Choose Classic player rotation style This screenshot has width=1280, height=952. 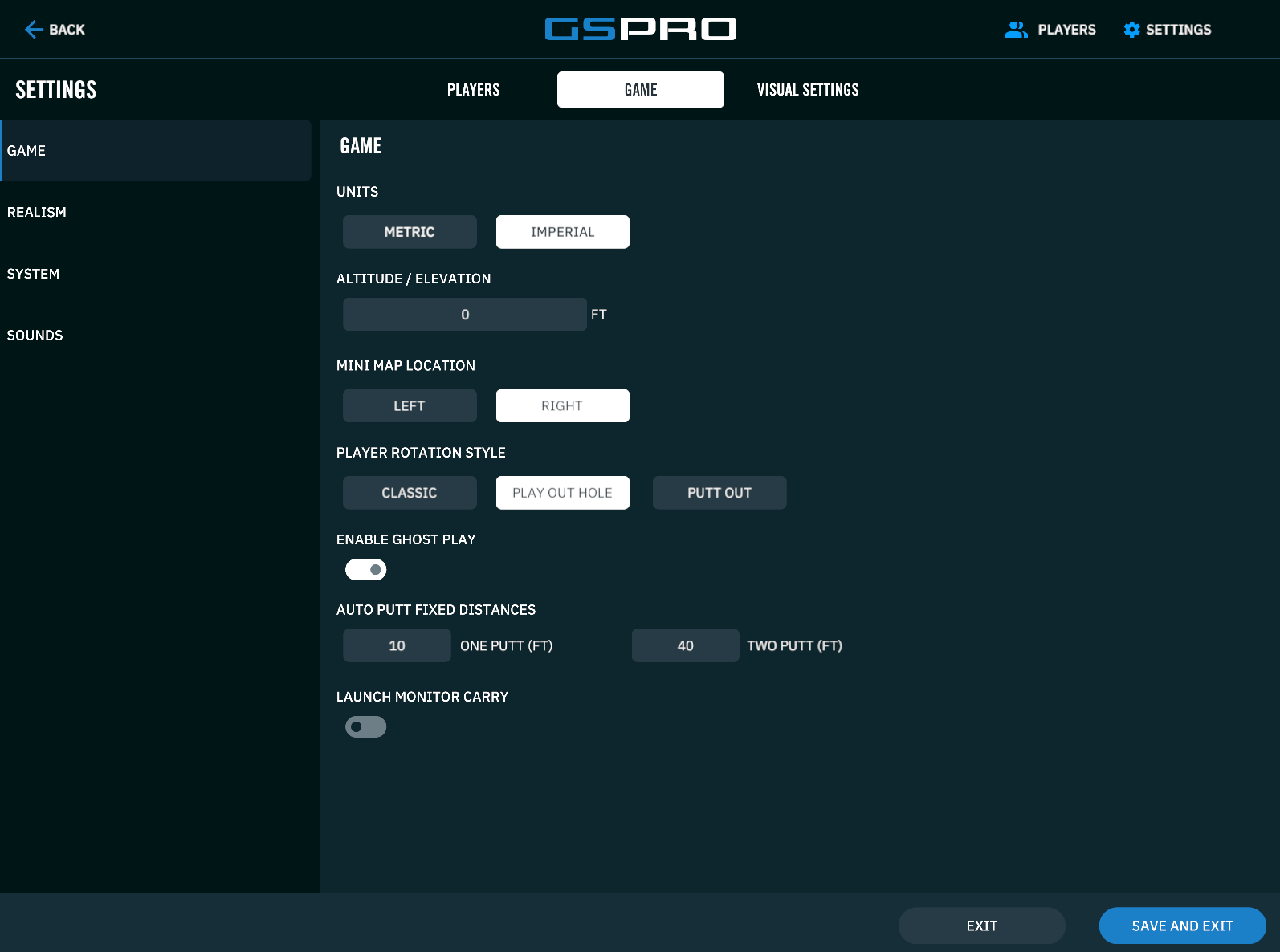[410, 493]
